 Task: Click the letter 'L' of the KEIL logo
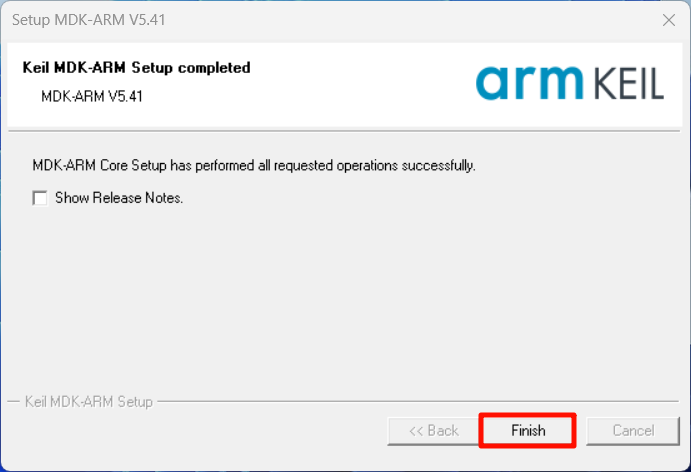pyautogui.click(x=656, y=83)
